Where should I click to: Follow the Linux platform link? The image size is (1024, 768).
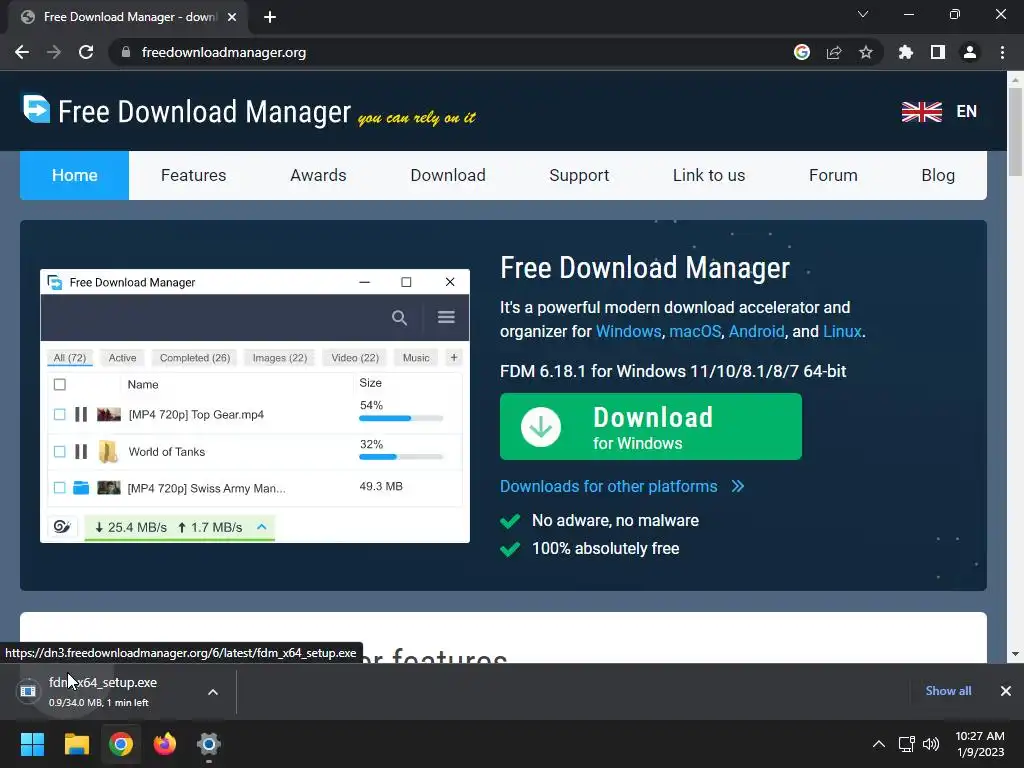click(x=842, y=331)
